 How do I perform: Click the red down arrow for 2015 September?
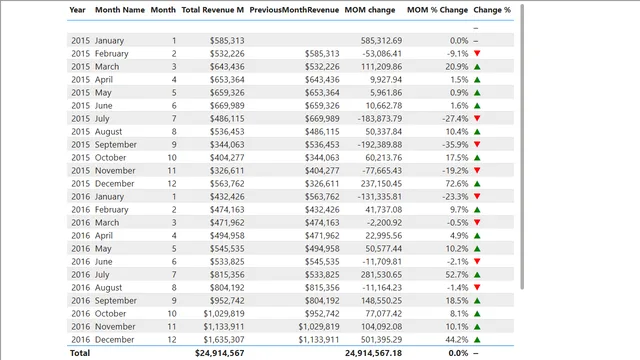[477, 144]
